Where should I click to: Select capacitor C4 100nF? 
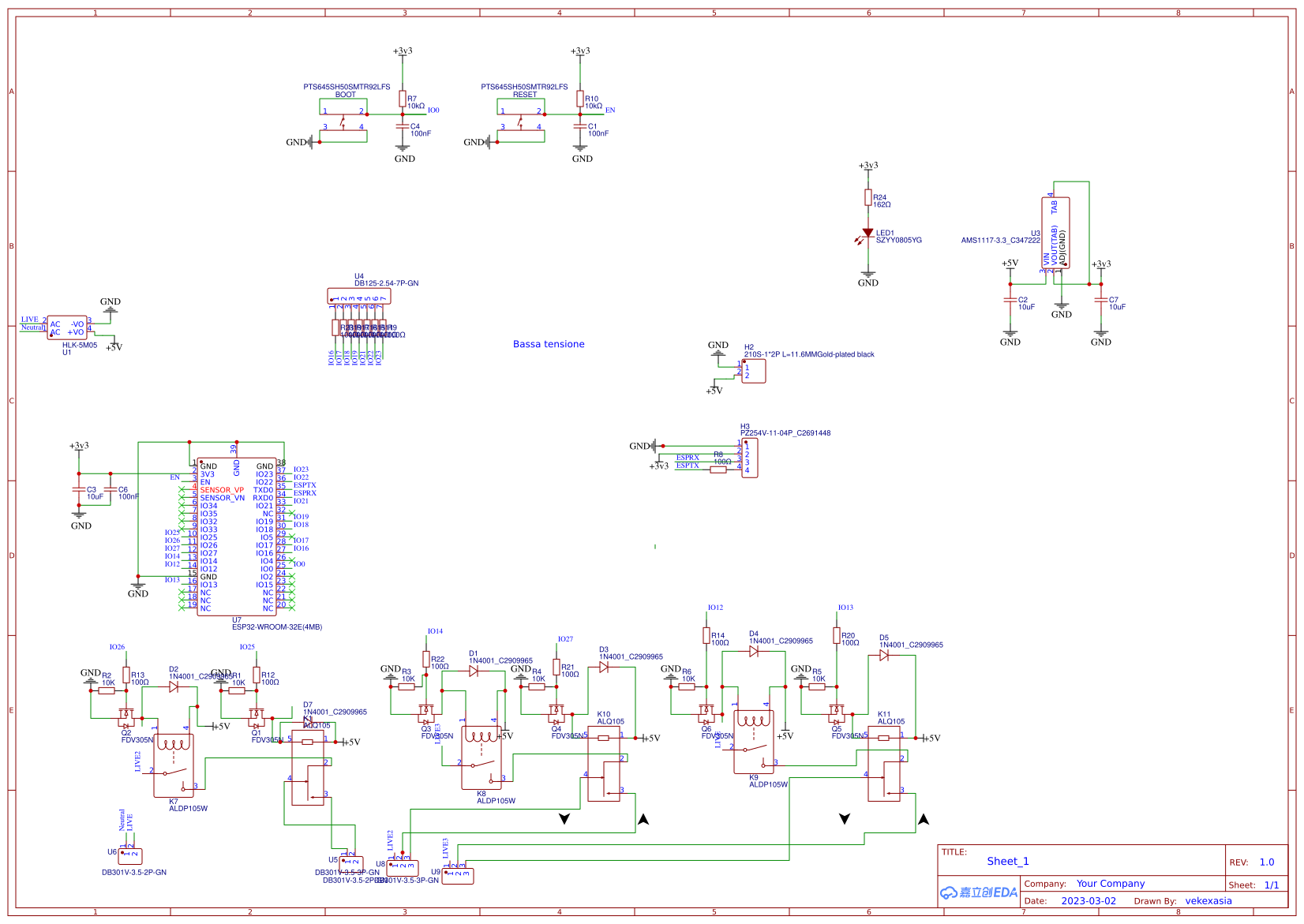[x=403, y=127]
